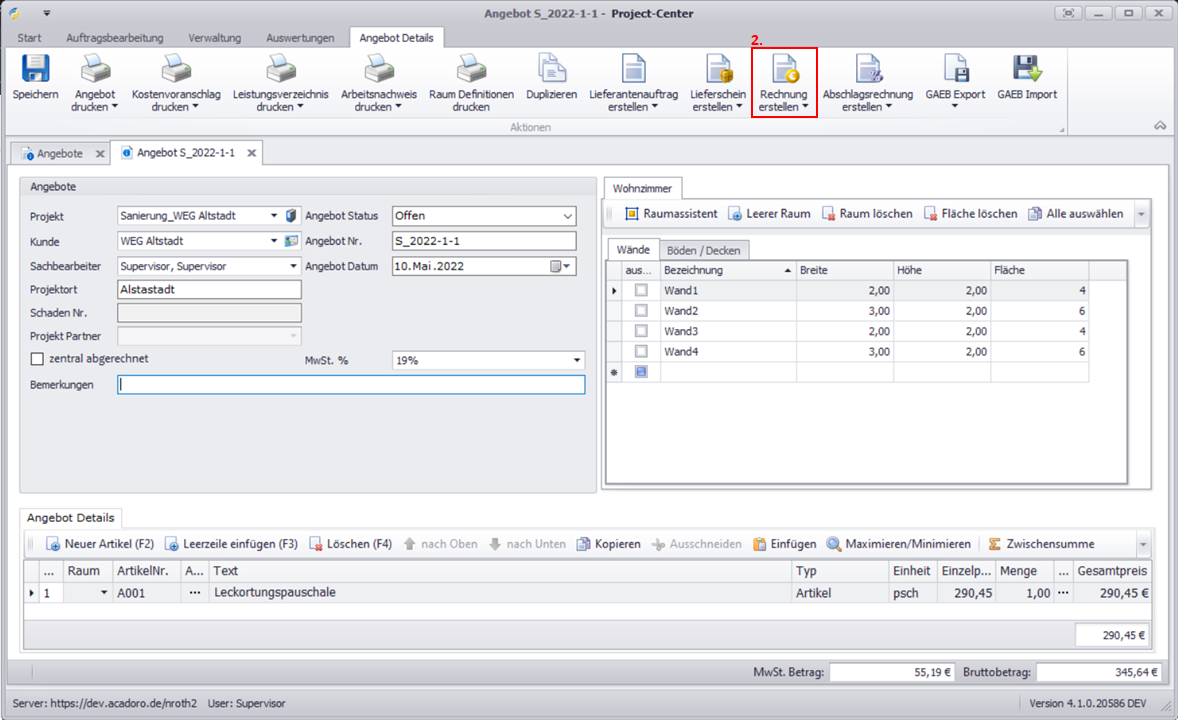Viewport: 1178px width, 720px height.
Task: Switch to the Auftragsbearbeitung ribbon tab
Action: (114, 38)
